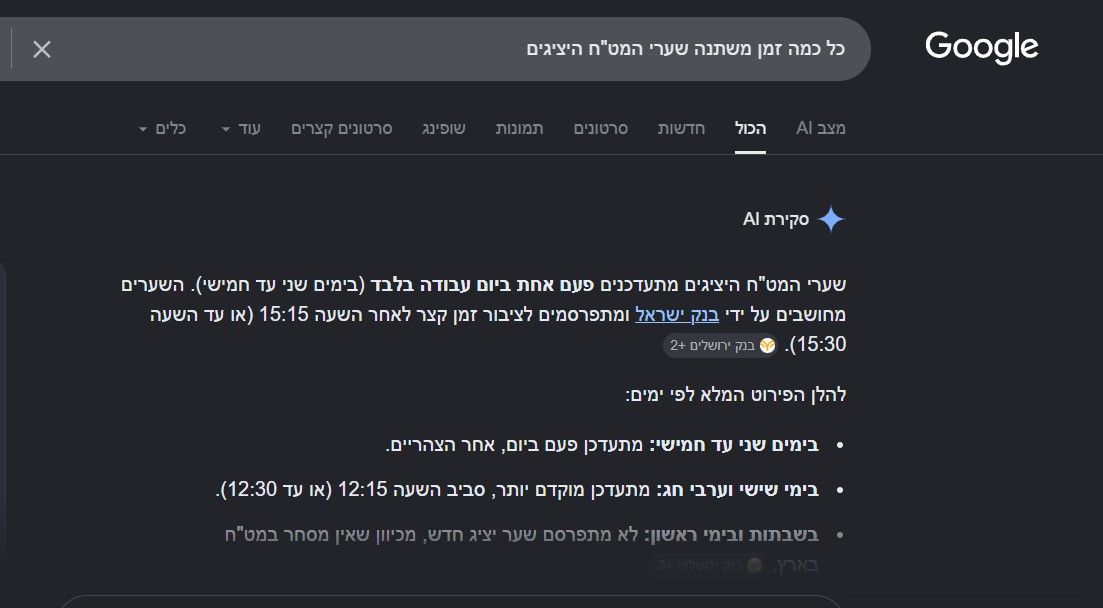Open the סרטונים tab
The image size is (1103, 608).
tap(601, 128)
